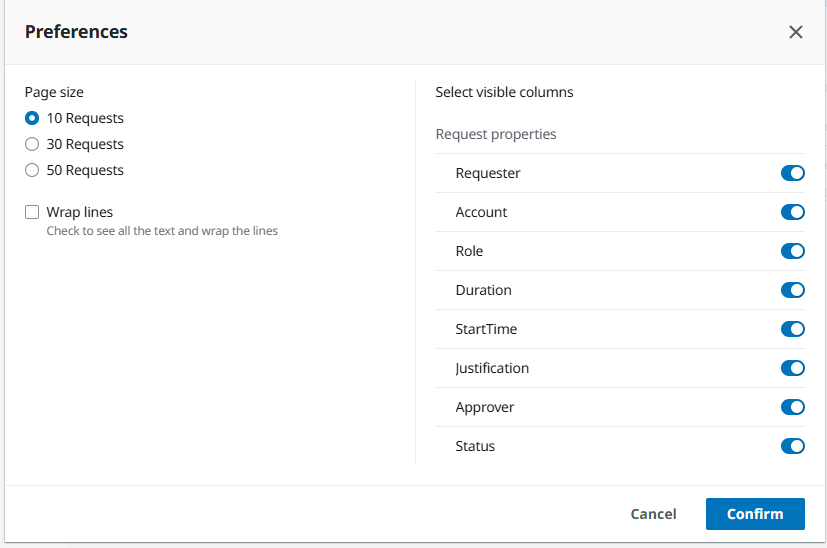
Task: Click the 50 Requests label text
Action: click(x=85, y=170)
